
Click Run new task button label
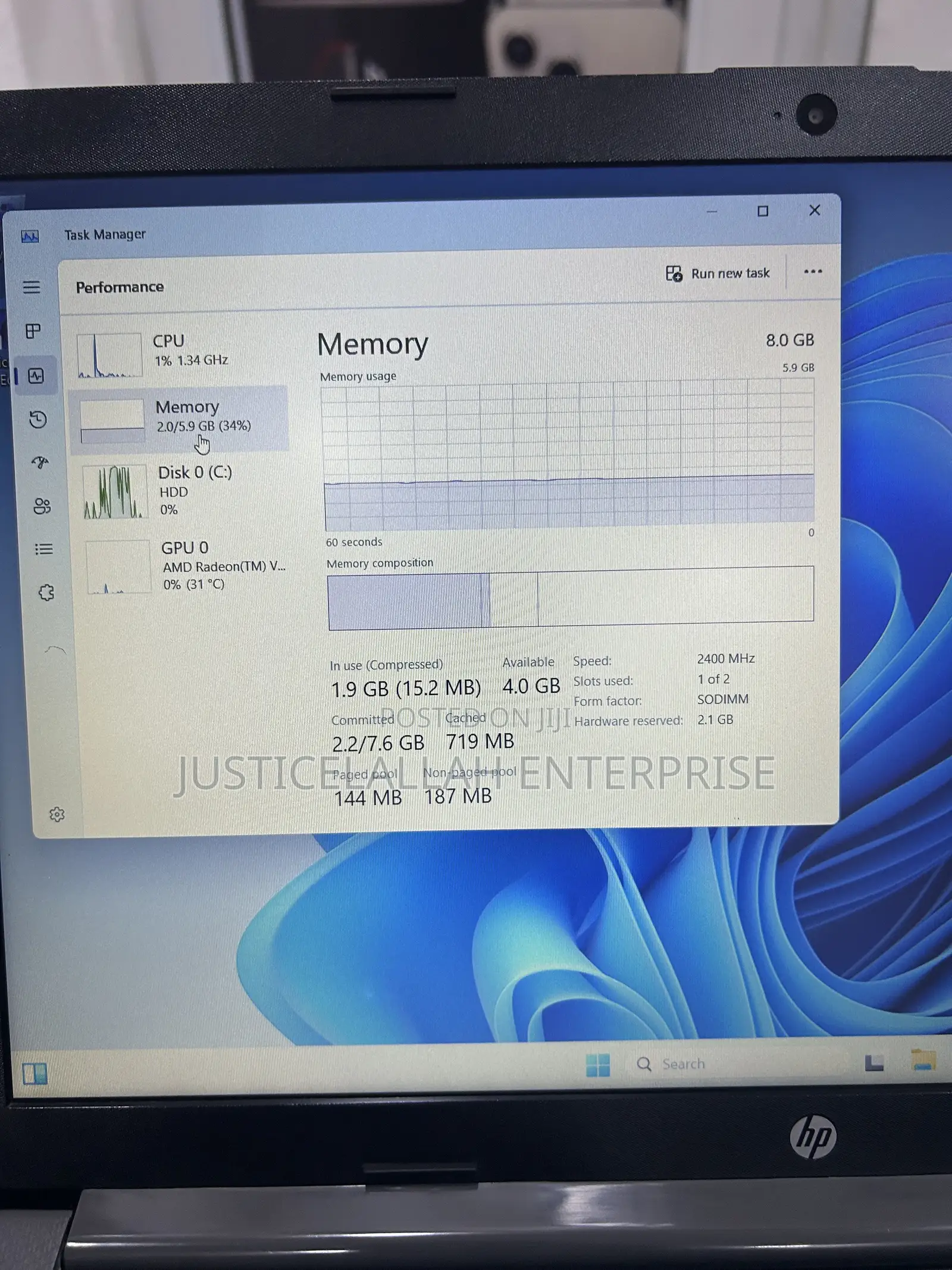tap(730, 273)
